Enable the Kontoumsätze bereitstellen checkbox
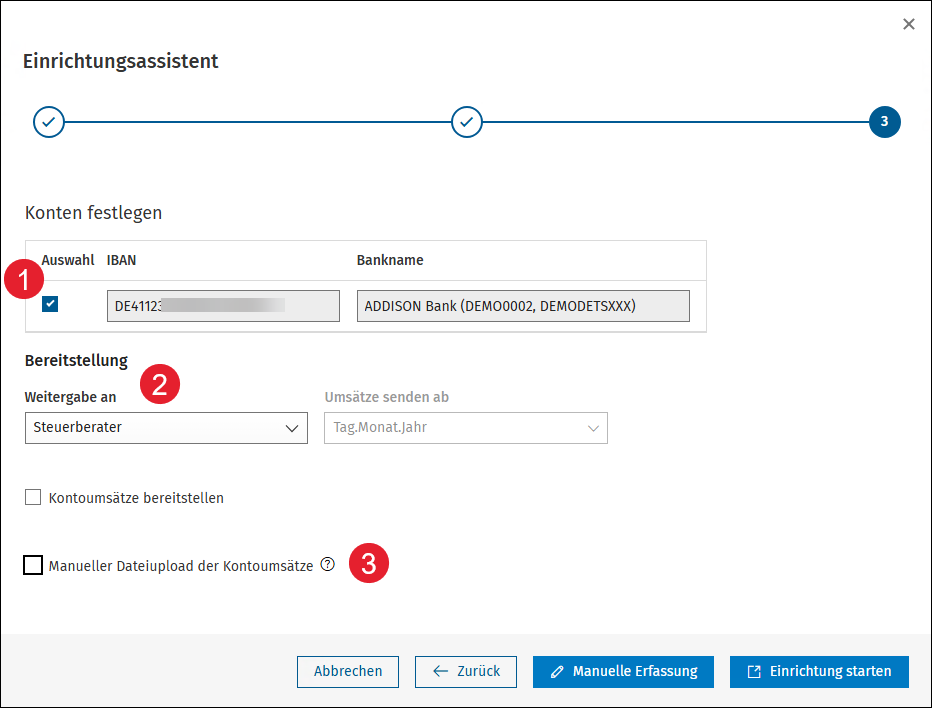Screen dimensions: 932x708 33,497
